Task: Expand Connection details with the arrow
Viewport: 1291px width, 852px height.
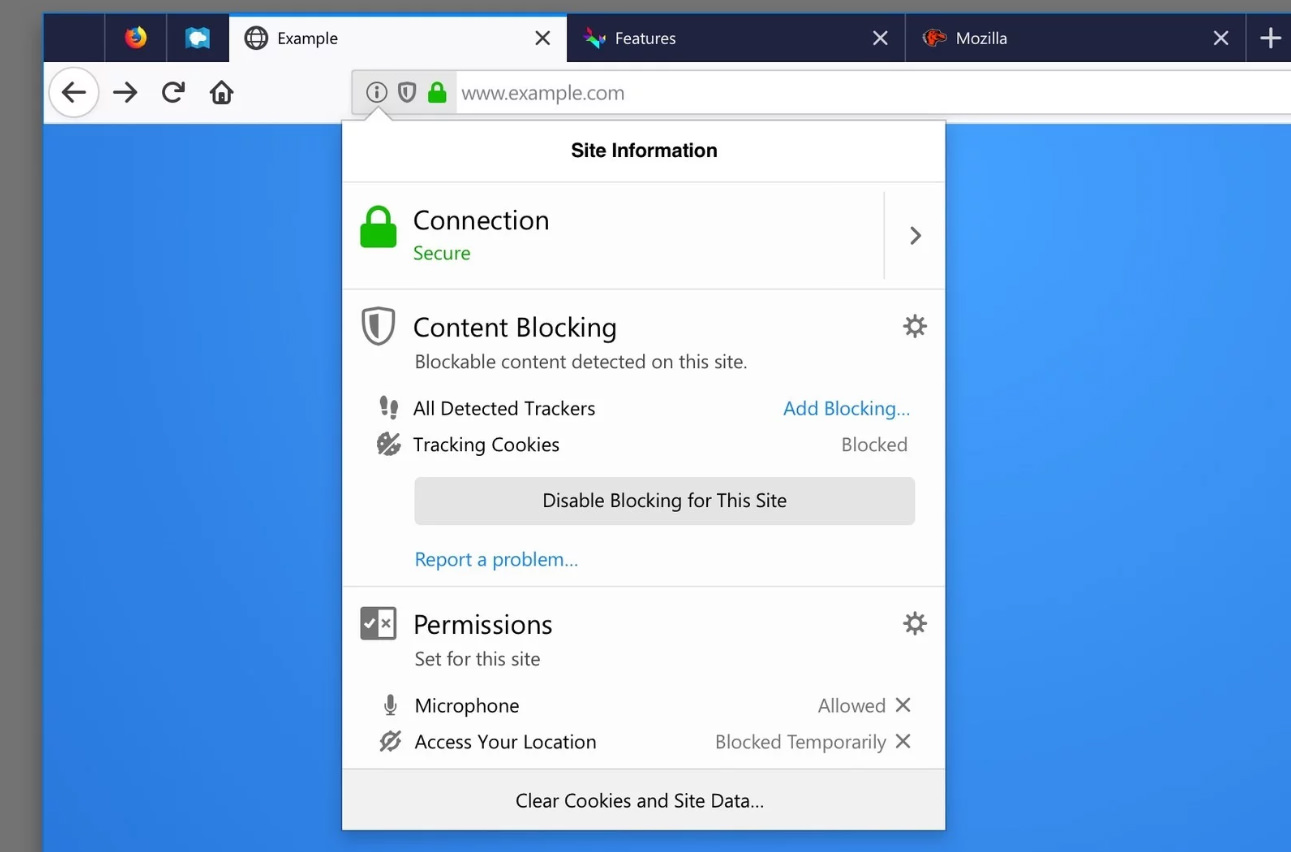Action: (914, 236)
